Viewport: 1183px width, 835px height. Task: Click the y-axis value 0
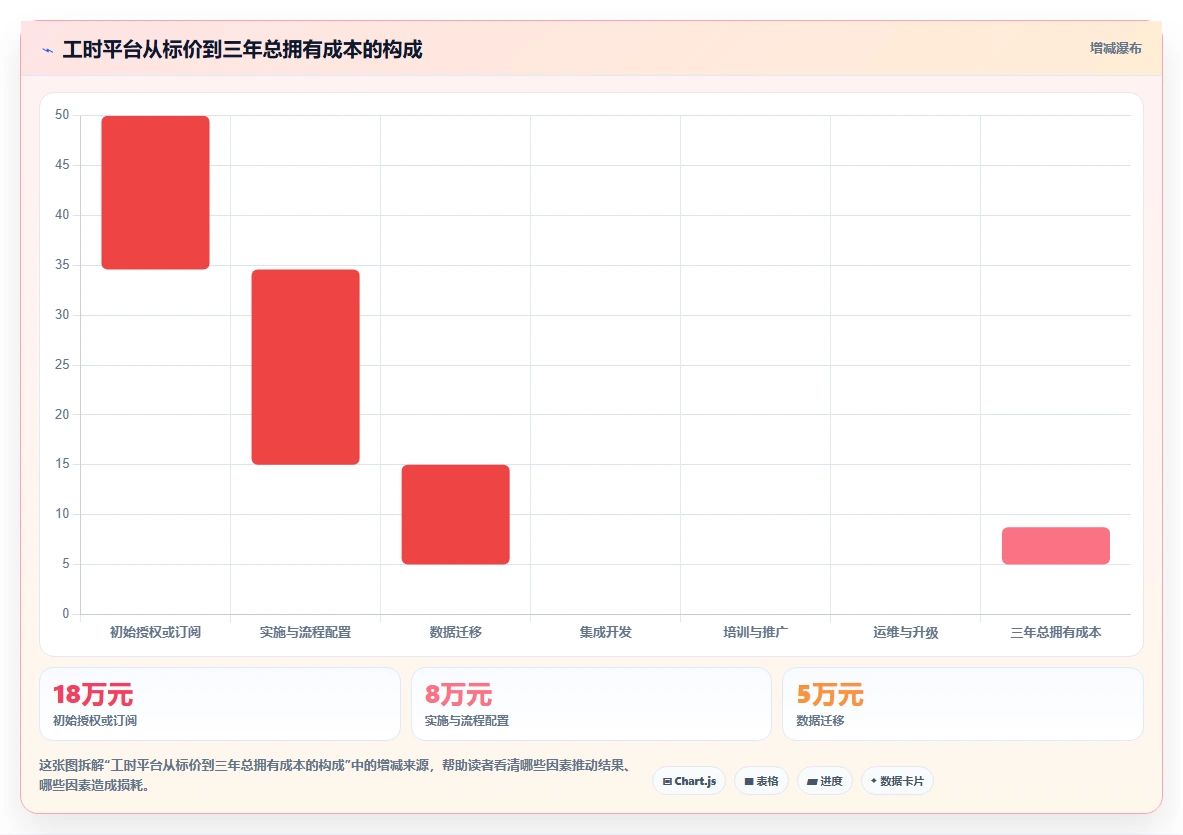(x=66, y=613)
